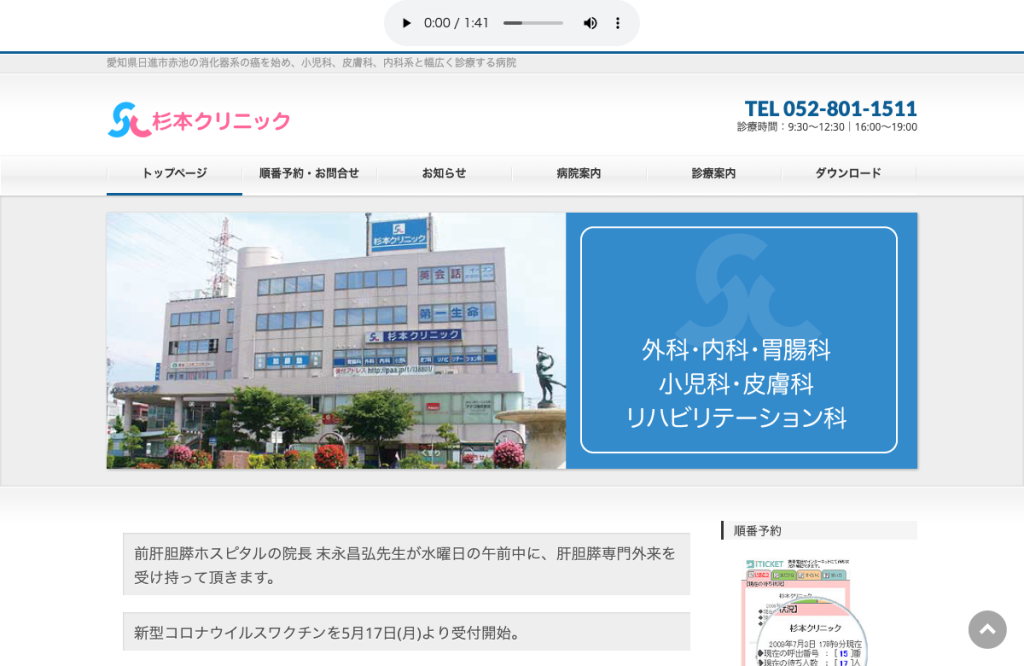The image size is (1024, 666).
Task: Open the notice about 末永昌弘先生 肝胆膵専門外来
Action: coord(406,565)
